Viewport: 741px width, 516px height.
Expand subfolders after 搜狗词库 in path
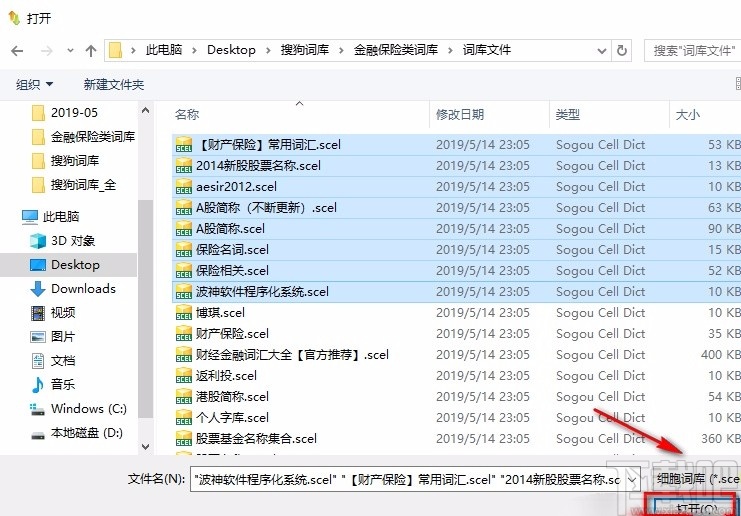pos(341,50)
